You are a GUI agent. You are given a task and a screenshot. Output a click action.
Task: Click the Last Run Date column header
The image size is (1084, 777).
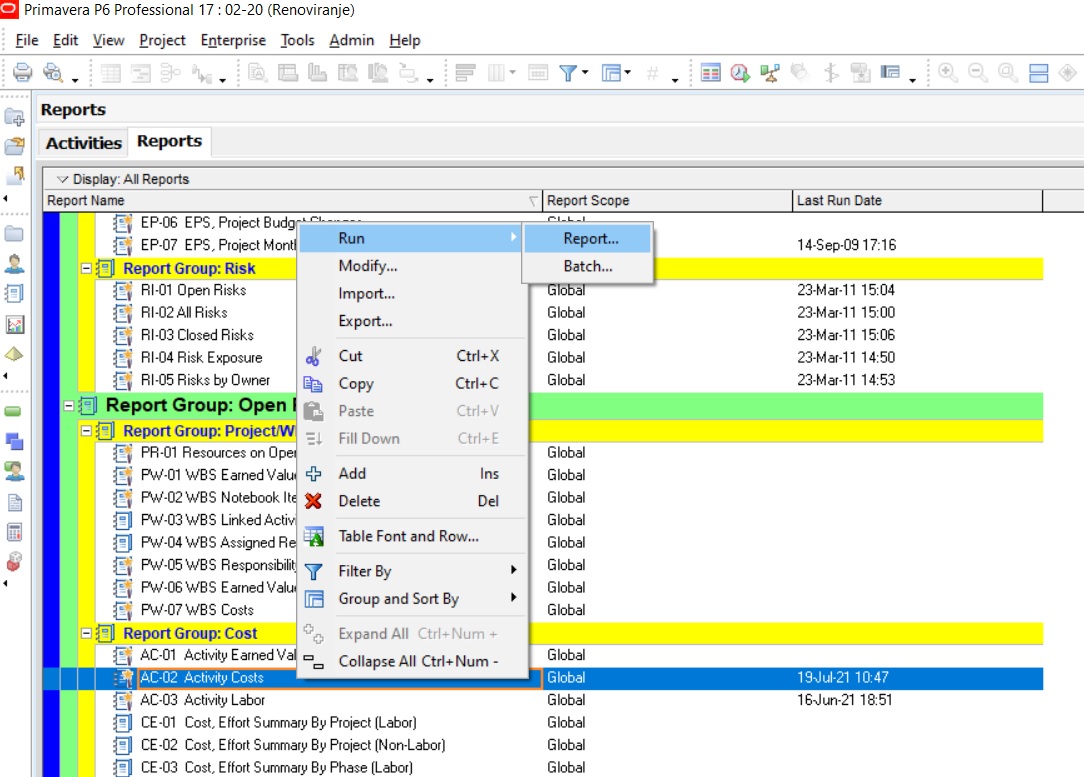pos(917,200)
